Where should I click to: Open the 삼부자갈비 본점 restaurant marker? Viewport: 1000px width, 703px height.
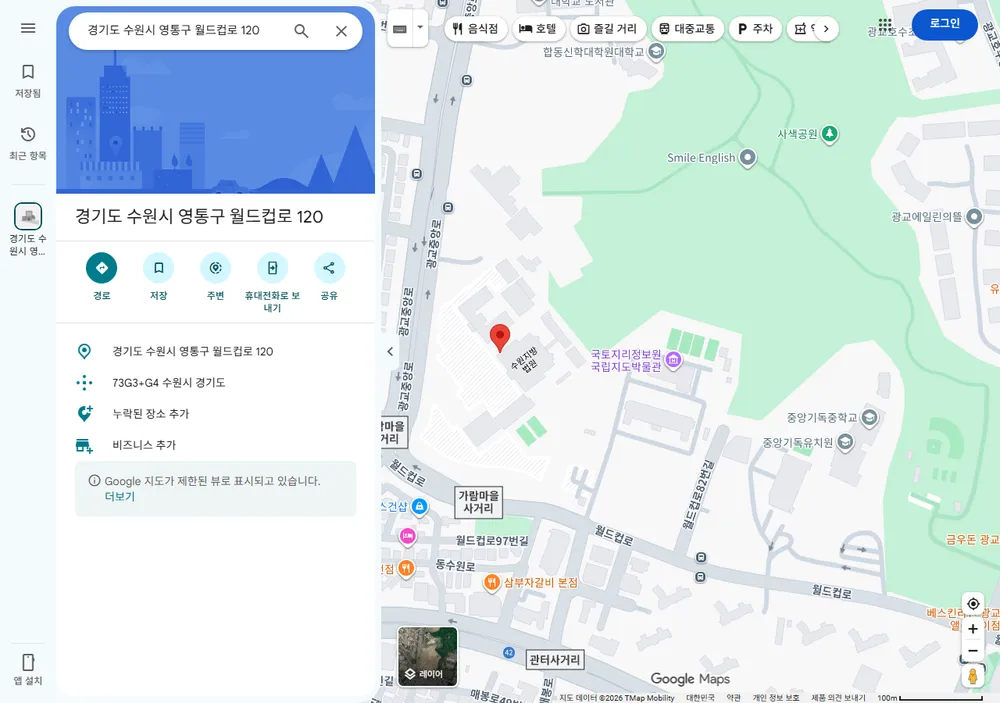click(491, 582)
